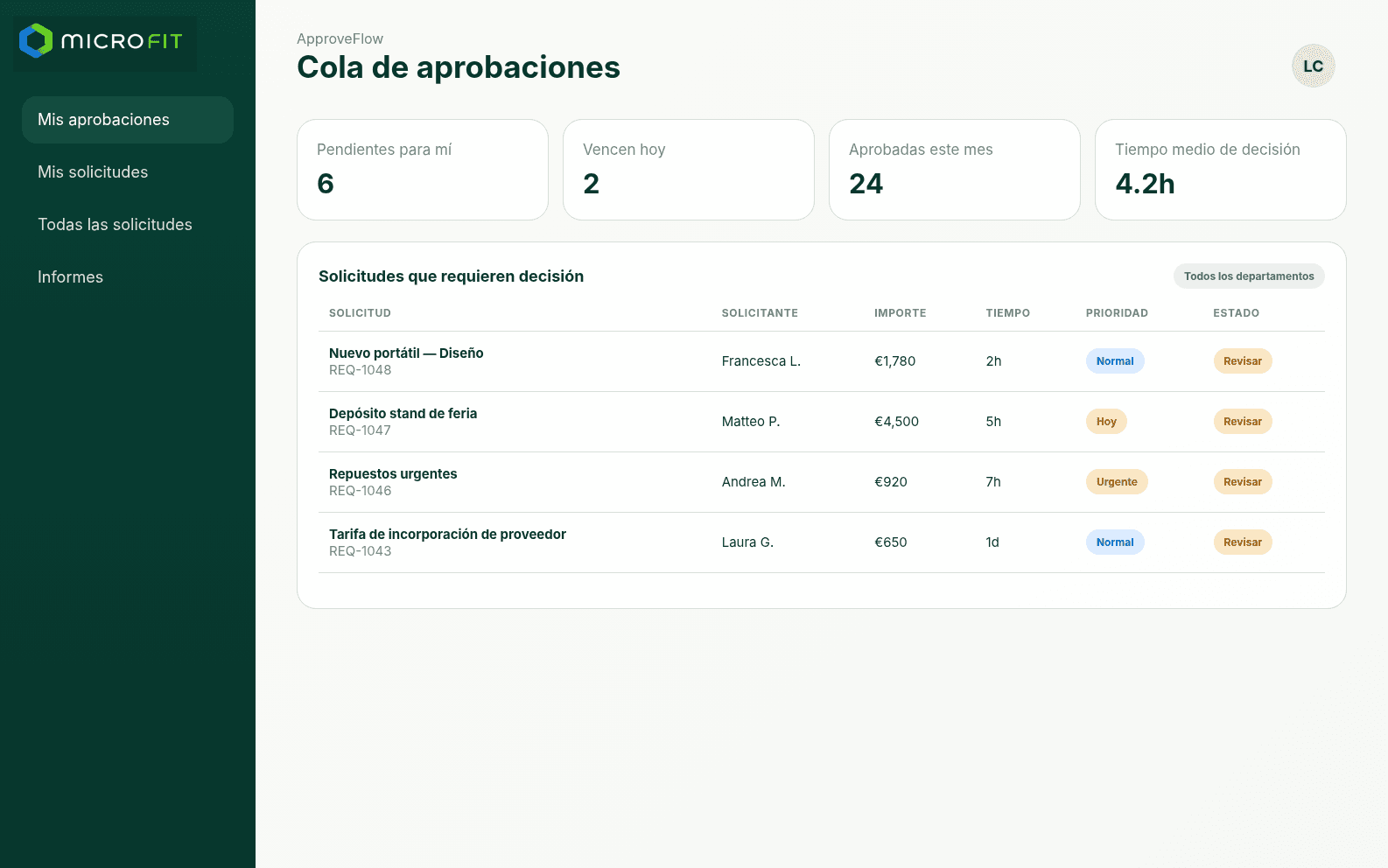This screenshot has height=868, width=1388.
Task: Open the Informes section
Action: pos(128,277)
